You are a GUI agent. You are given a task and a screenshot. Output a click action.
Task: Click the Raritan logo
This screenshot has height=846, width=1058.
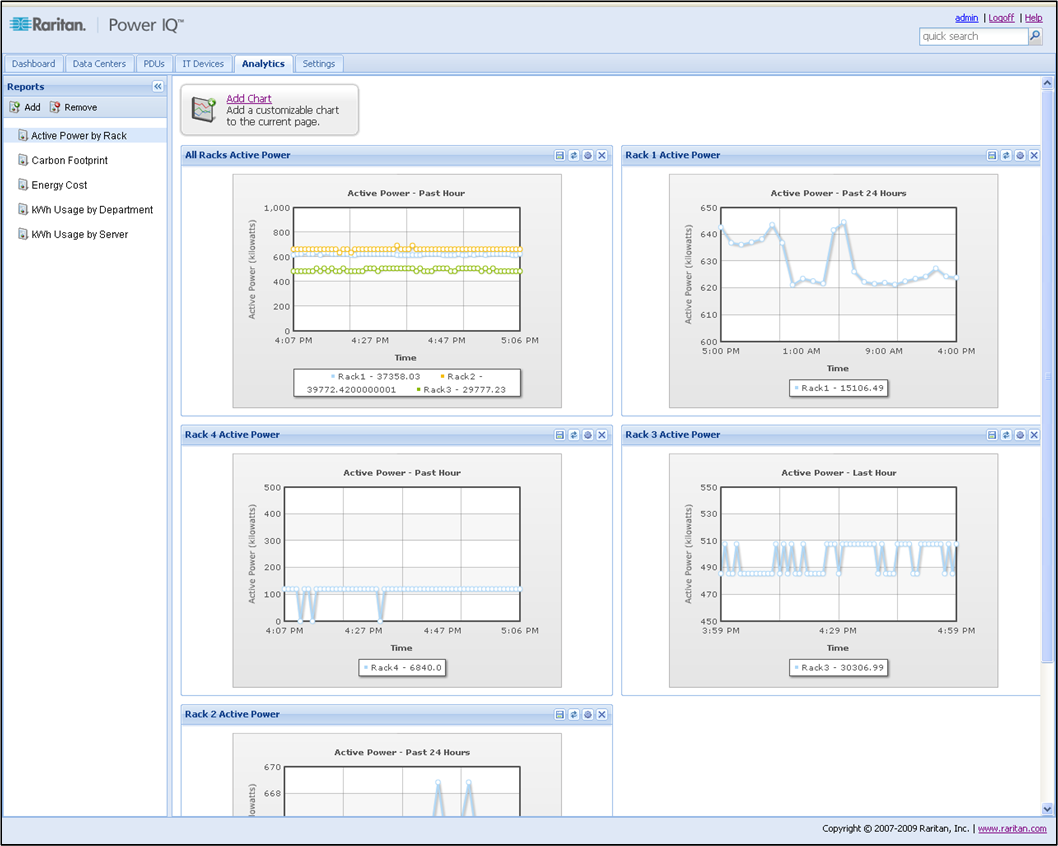48,25
